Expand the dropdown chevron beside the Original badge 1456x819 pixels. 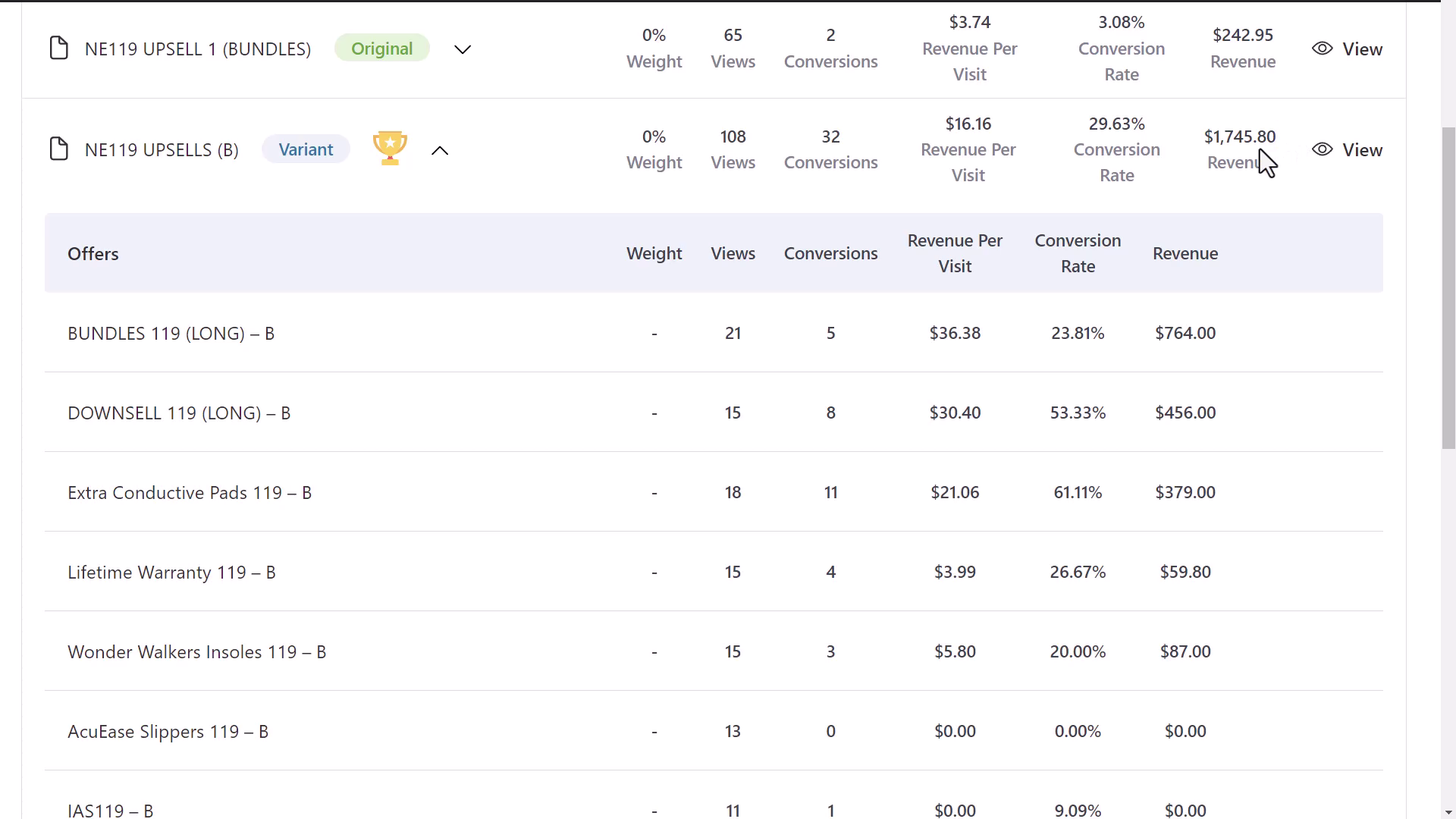tap(462, 49)
